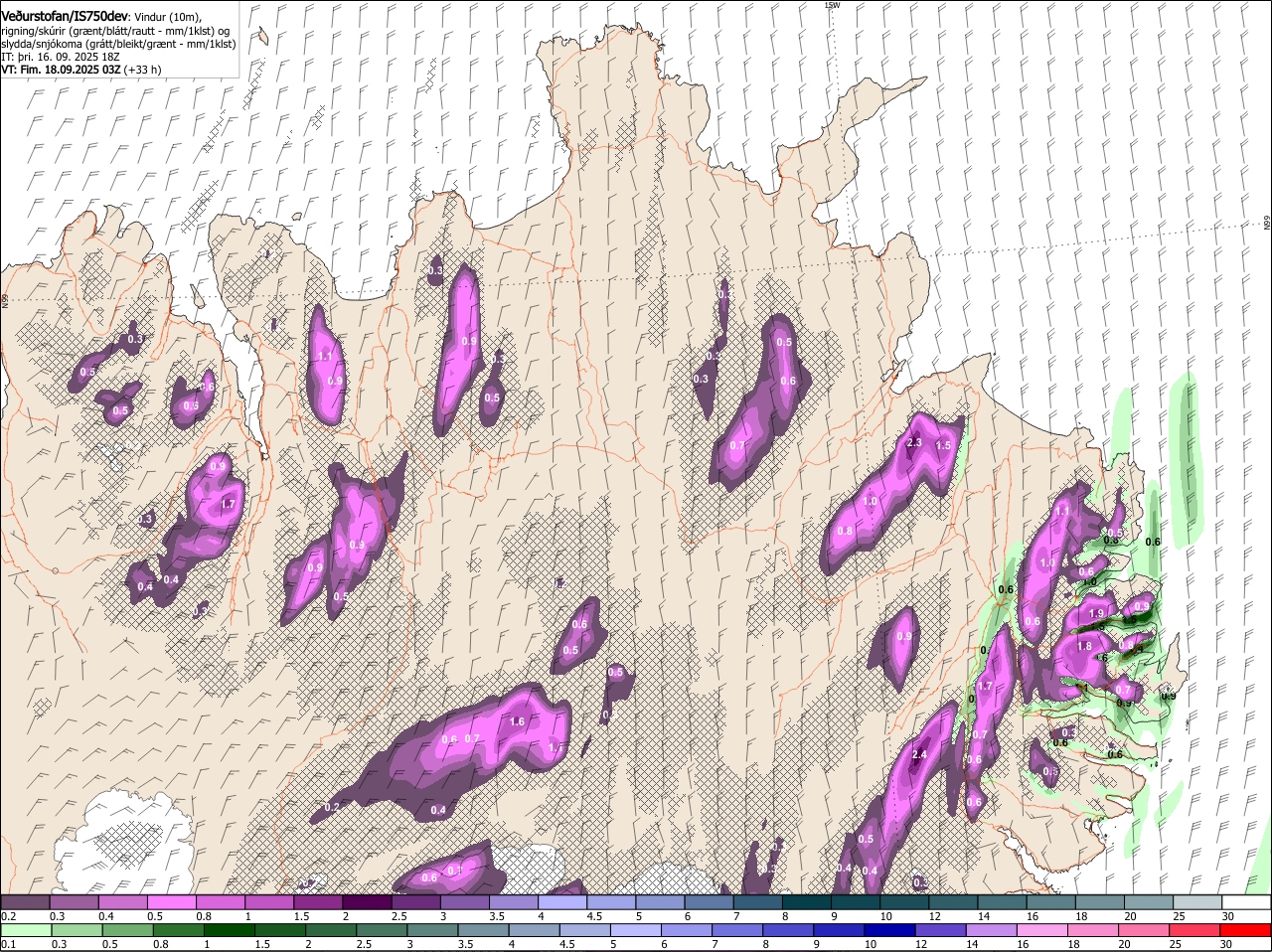Click the 1.8 precipitation value on the map
The width and height of the screenshot is (1272, 952).
[x=1085, y=646]
